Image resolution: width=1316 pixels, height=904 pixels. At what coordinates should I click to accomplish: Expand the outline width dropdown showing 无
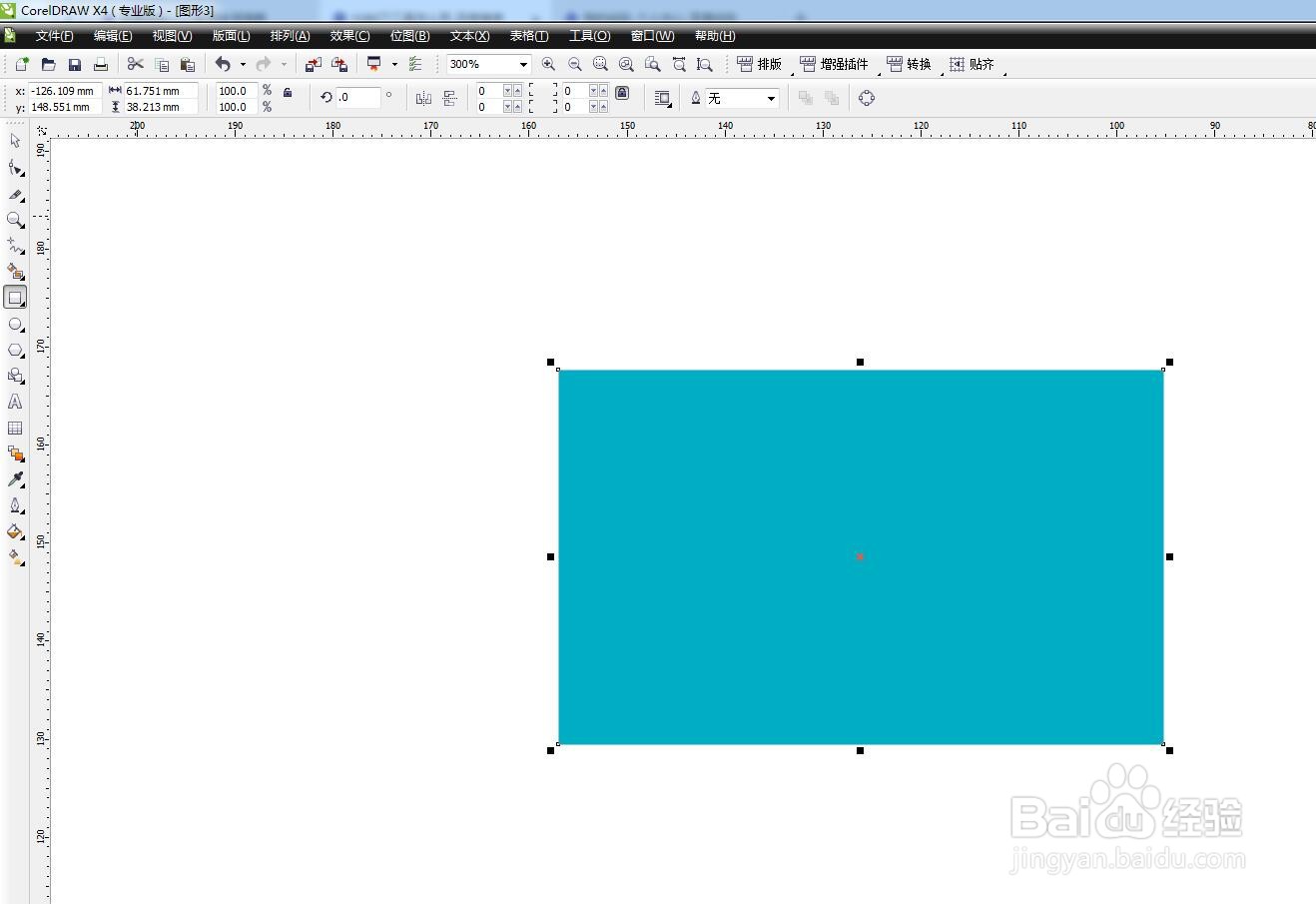pyautogui.click(x=769, y=97)
